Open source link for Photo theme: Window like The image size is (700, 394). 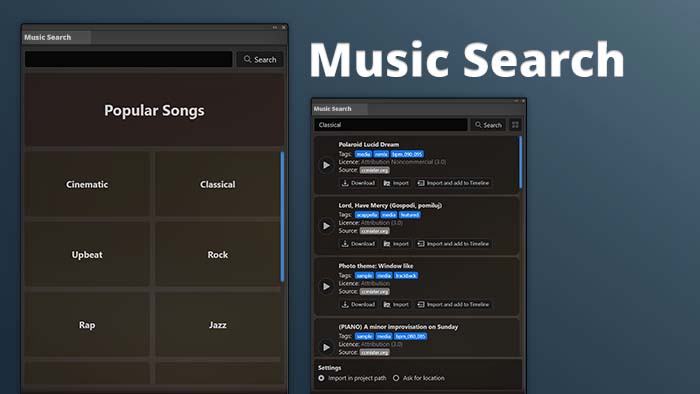coord(375,291)
